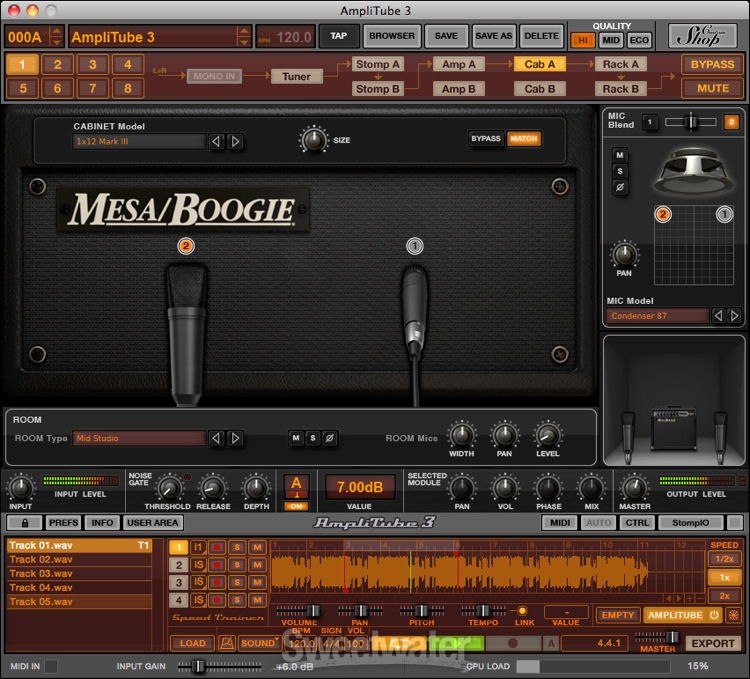
Task: Toggle the cabinet MATCH button
Action: coord(523,139)
